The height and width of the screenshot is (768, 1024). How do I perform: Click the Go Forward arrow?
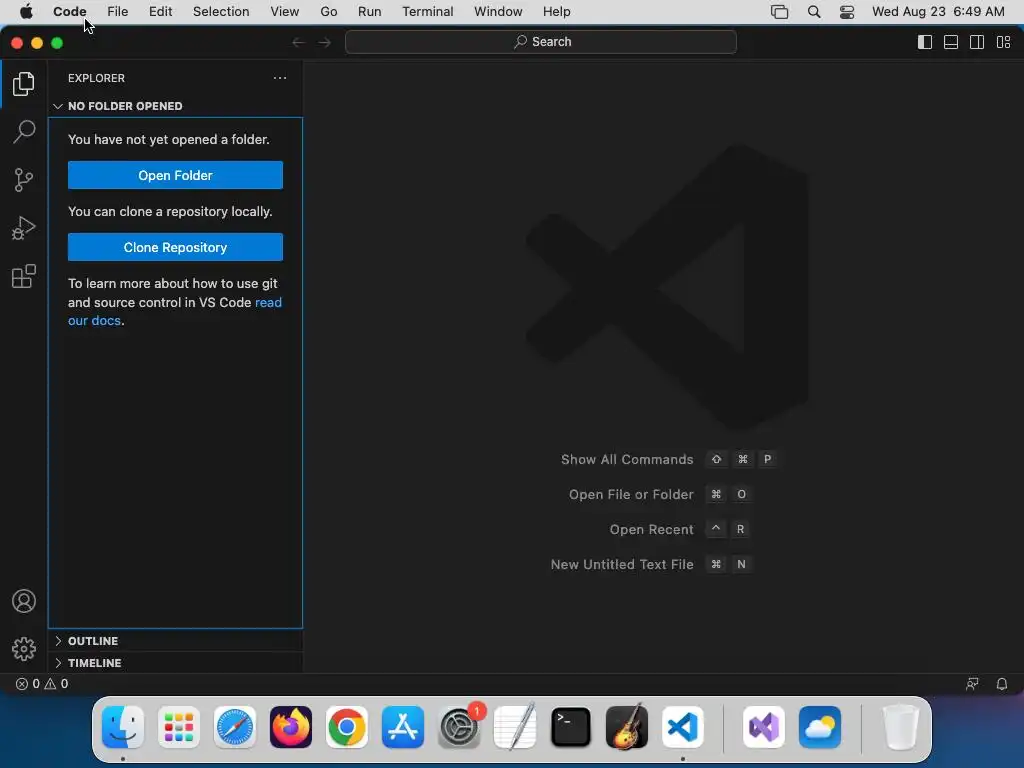pyautogui.click(x=325, y=42)
